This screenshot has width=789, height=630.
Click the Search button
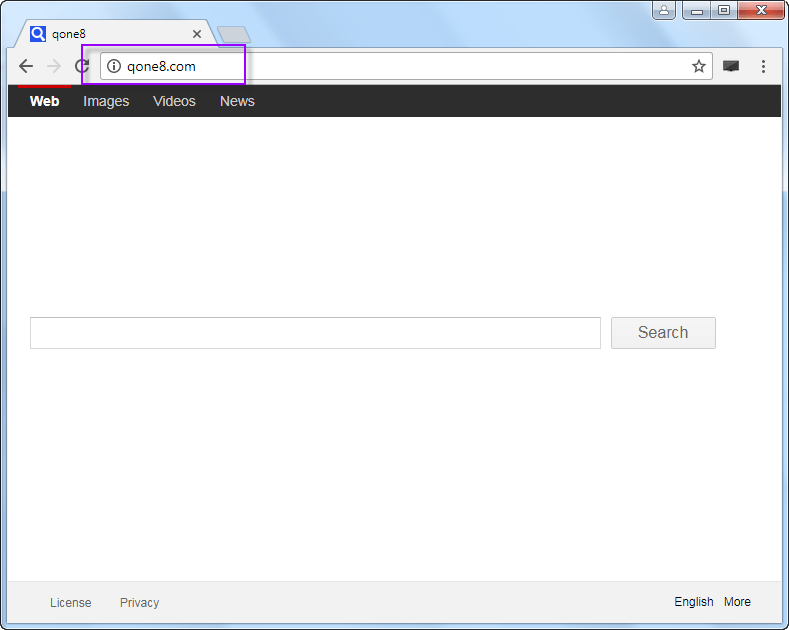coord(663,333)
